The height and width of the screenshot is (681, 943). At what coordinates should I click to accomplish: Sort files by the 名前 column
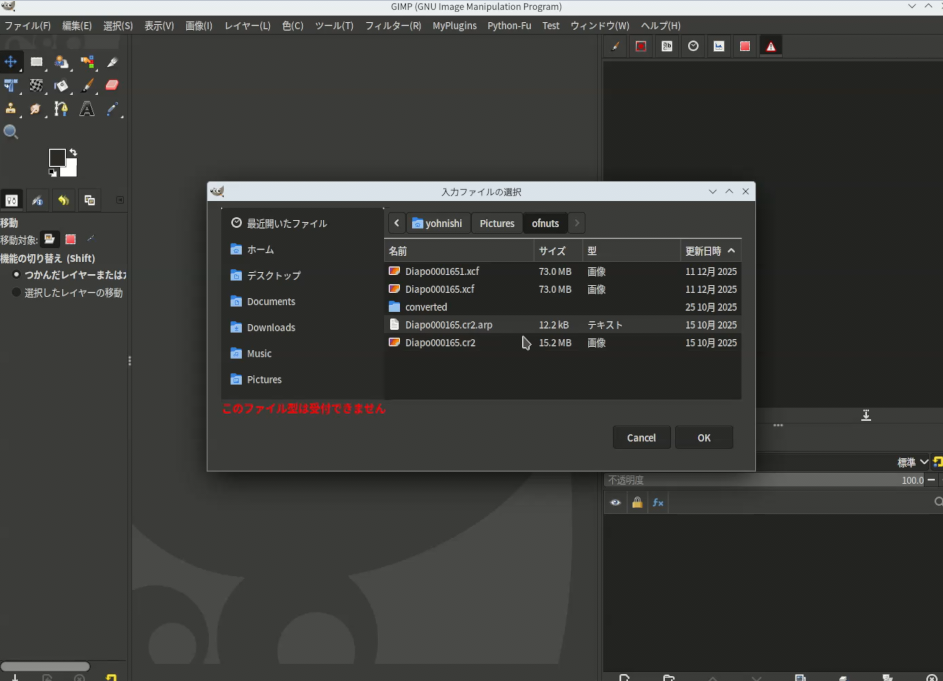[458, 251]
